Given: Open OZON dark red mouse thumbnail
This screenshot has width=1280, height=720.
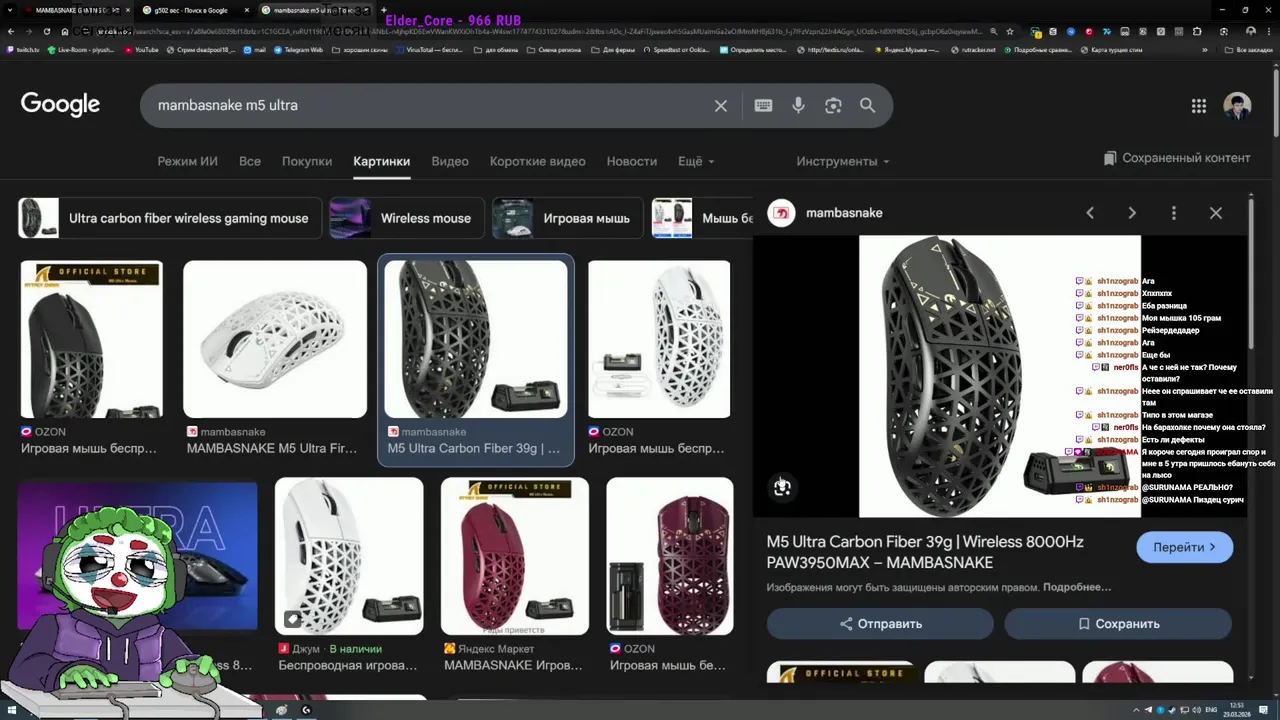Looking at the screenshot, I should [670, 556].
